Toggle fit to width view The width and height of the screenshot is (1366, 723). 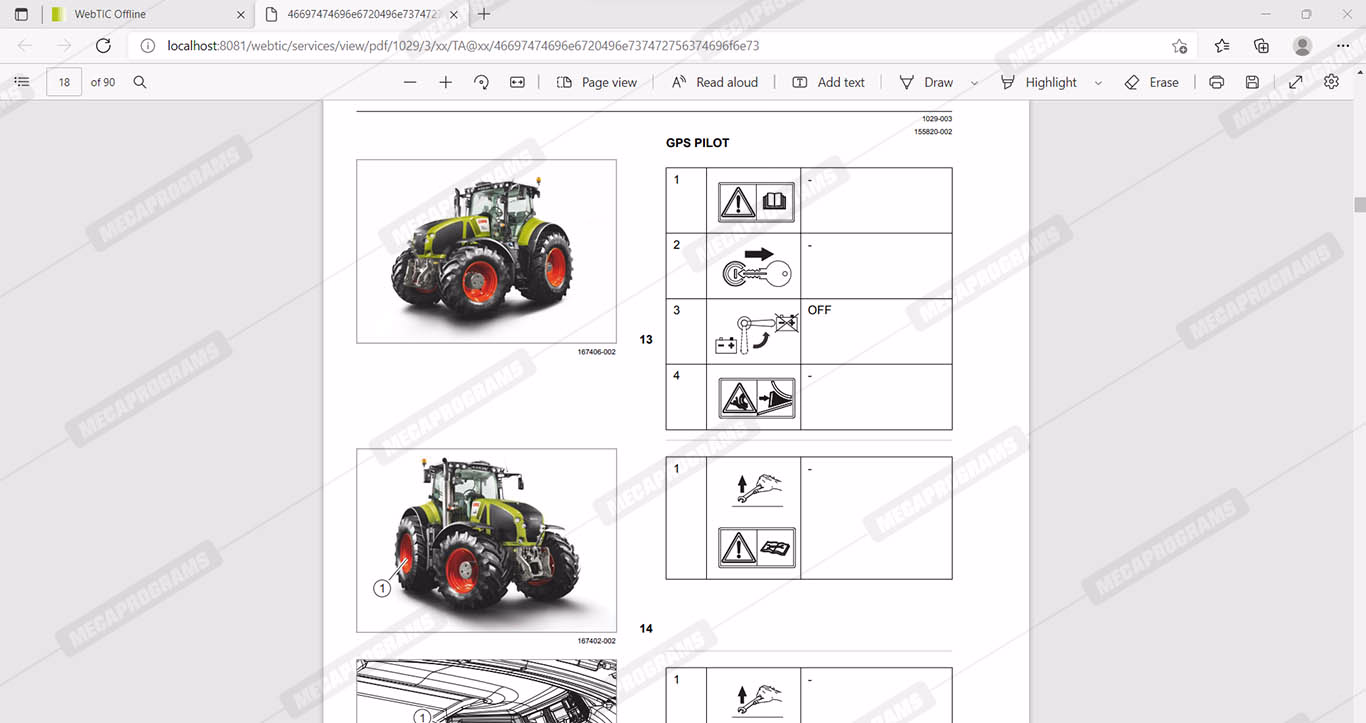pyautogui.click(x=517, y=82)
